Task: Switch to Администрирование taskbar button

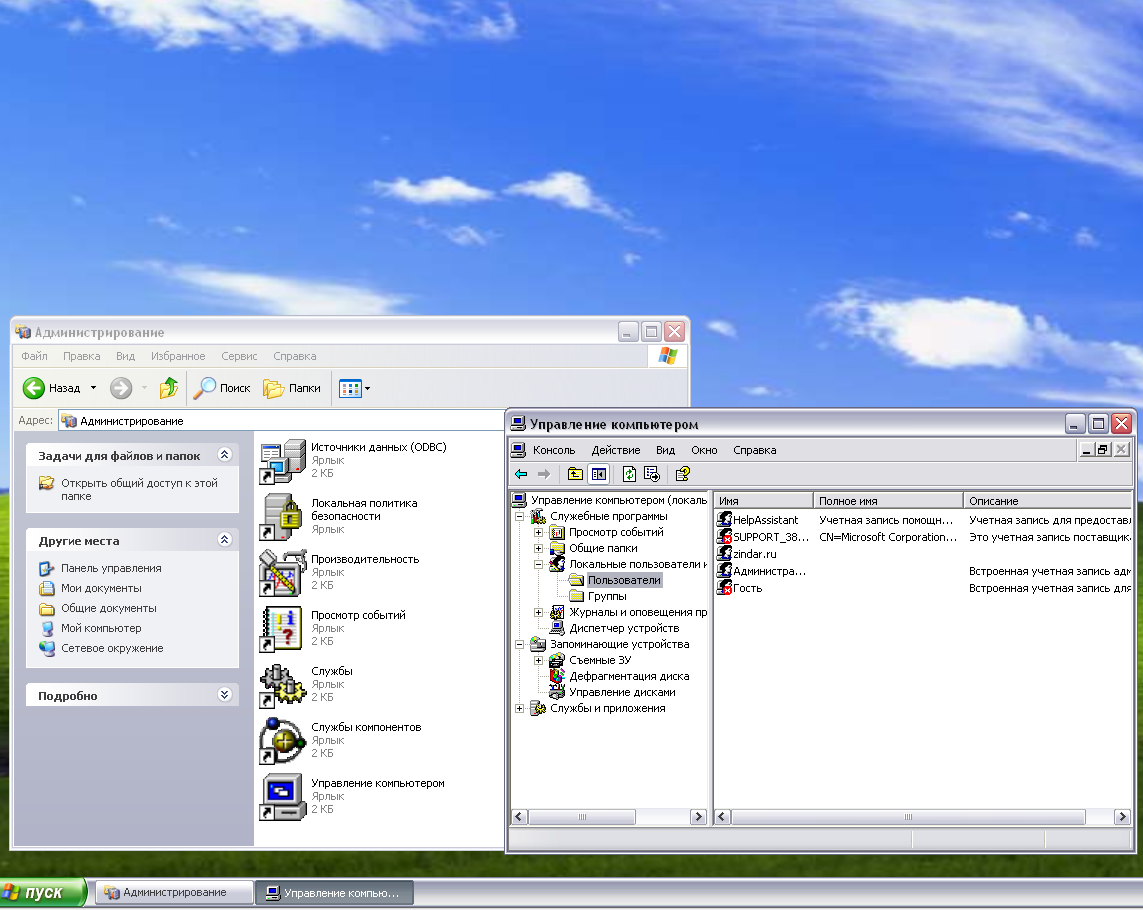Action: (174, 892)
